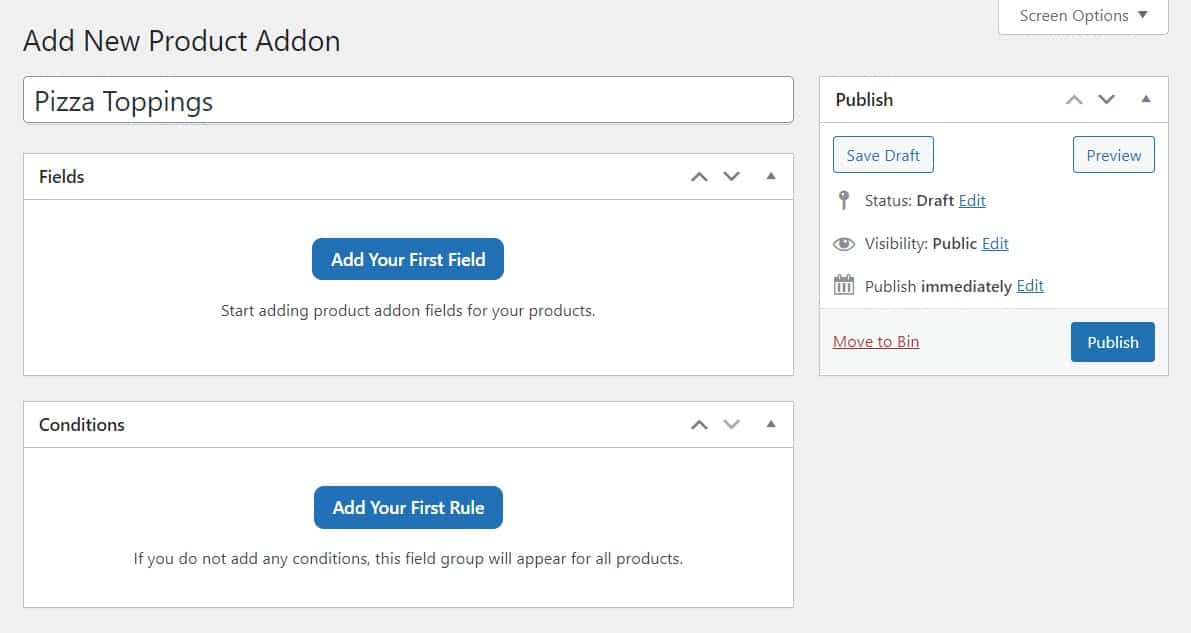Viewport: 1191px width, 633px height.
Task: Save the addon as draft
Action: [883, 156]
